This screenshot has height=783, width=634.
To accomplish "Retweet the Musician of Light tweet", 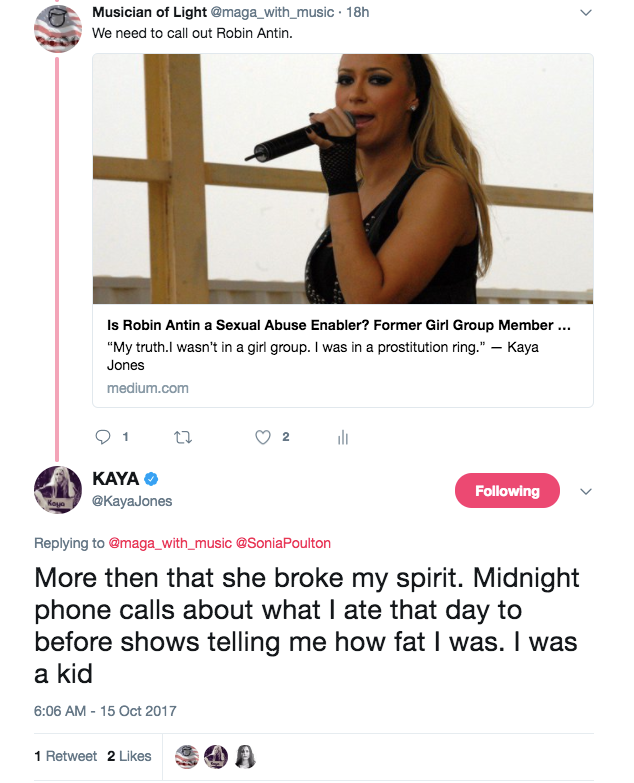I will point(183,438).
